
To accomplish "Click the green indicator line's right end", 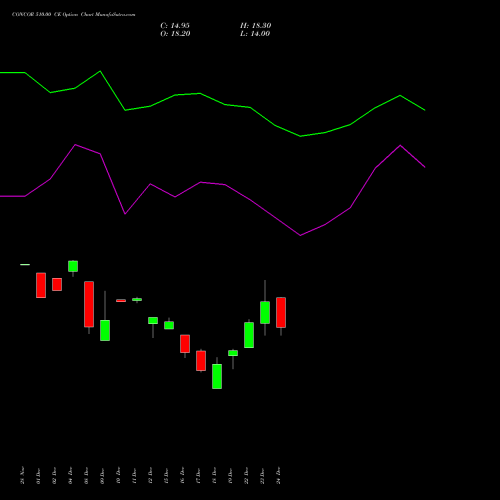I will click(425, 110).
